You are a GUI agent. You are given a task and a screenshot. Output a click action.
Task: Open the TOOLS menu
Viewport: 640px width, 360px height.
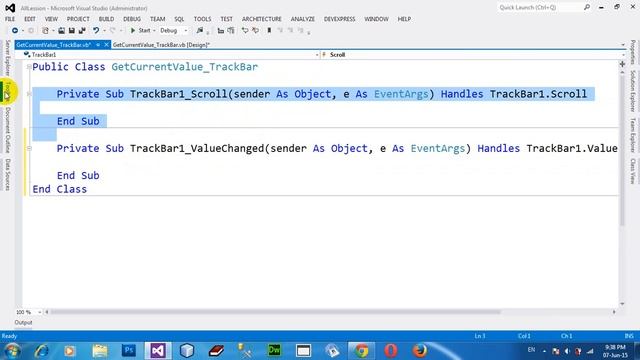pos(202,19)
